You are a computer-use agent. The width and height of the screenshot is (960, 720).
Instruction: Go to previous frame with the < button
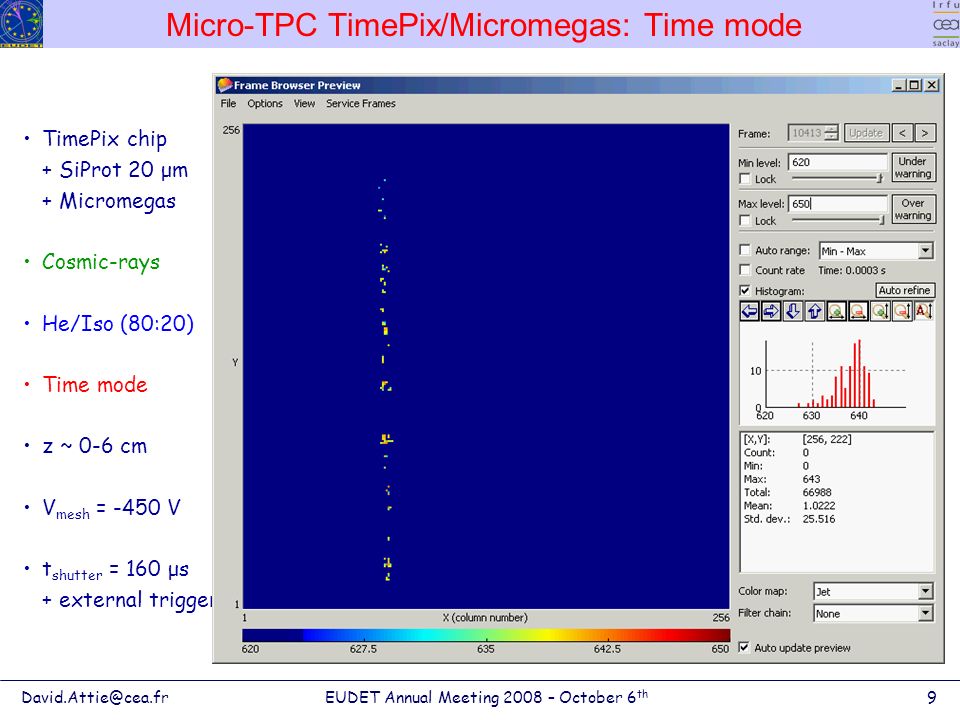pyautogui.click(x=902, y=133)
